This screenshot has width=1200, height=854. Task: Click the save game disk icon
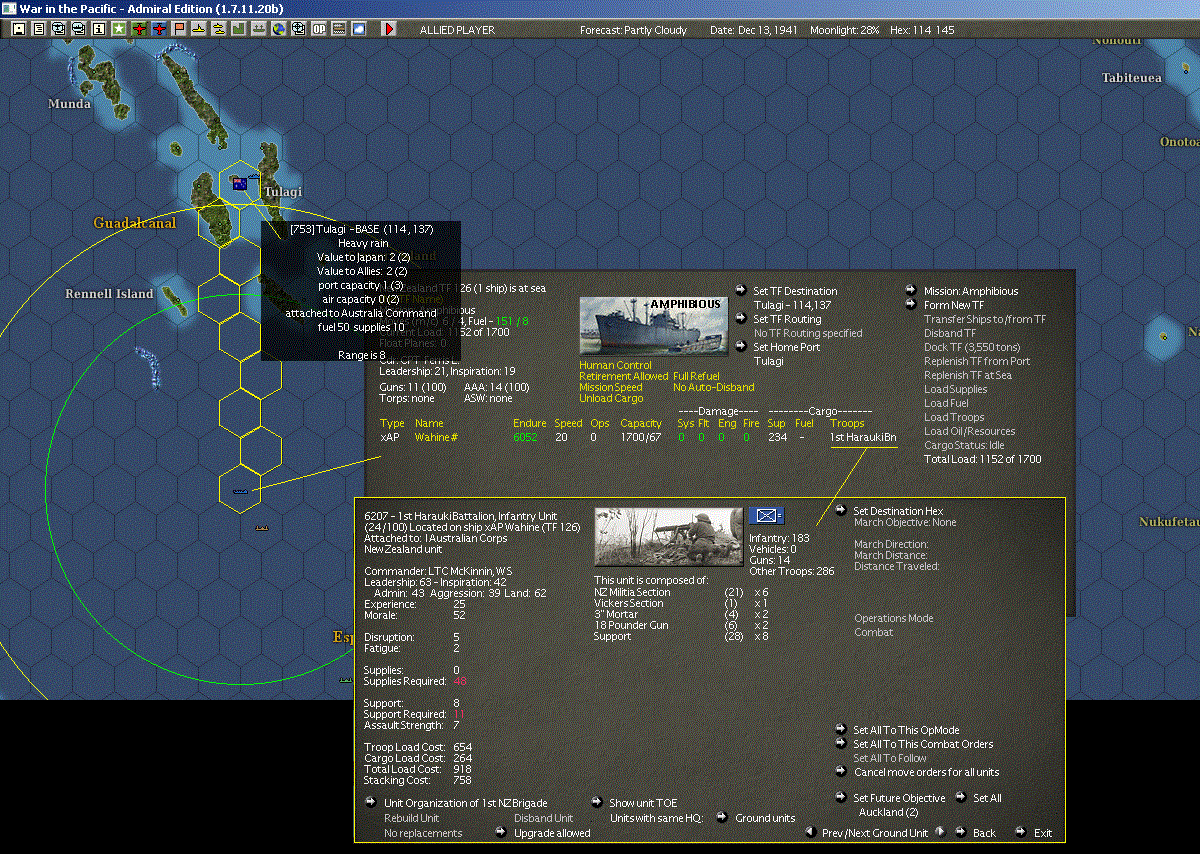point(19,29)
